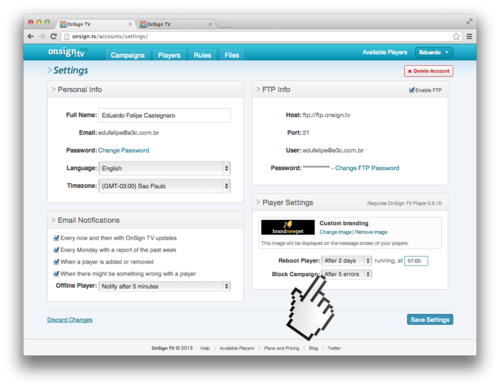Close the first OnSign TV browser tab
The height and width of the screenshot is (388, 500).
[130, 24]
